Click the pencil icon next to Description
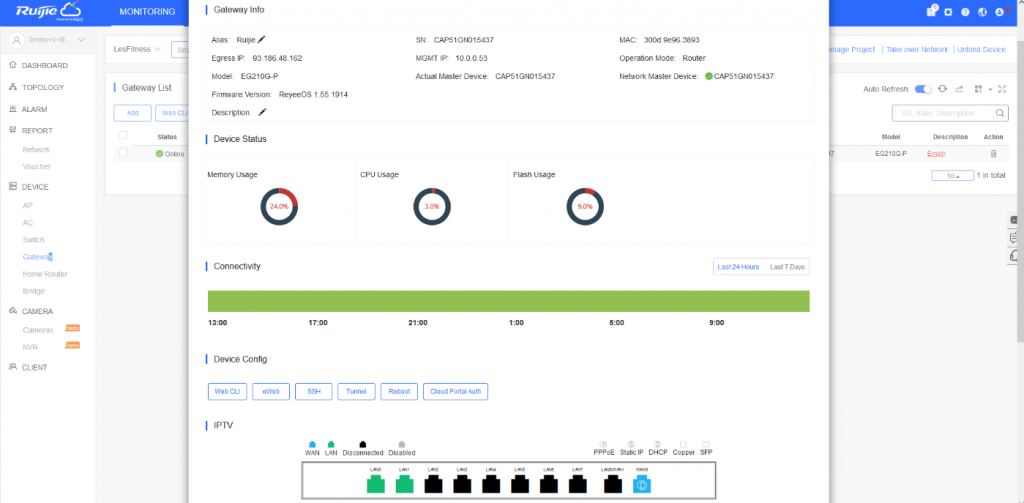The width and height of the screenshot is (1024, 503). [262, 113]
